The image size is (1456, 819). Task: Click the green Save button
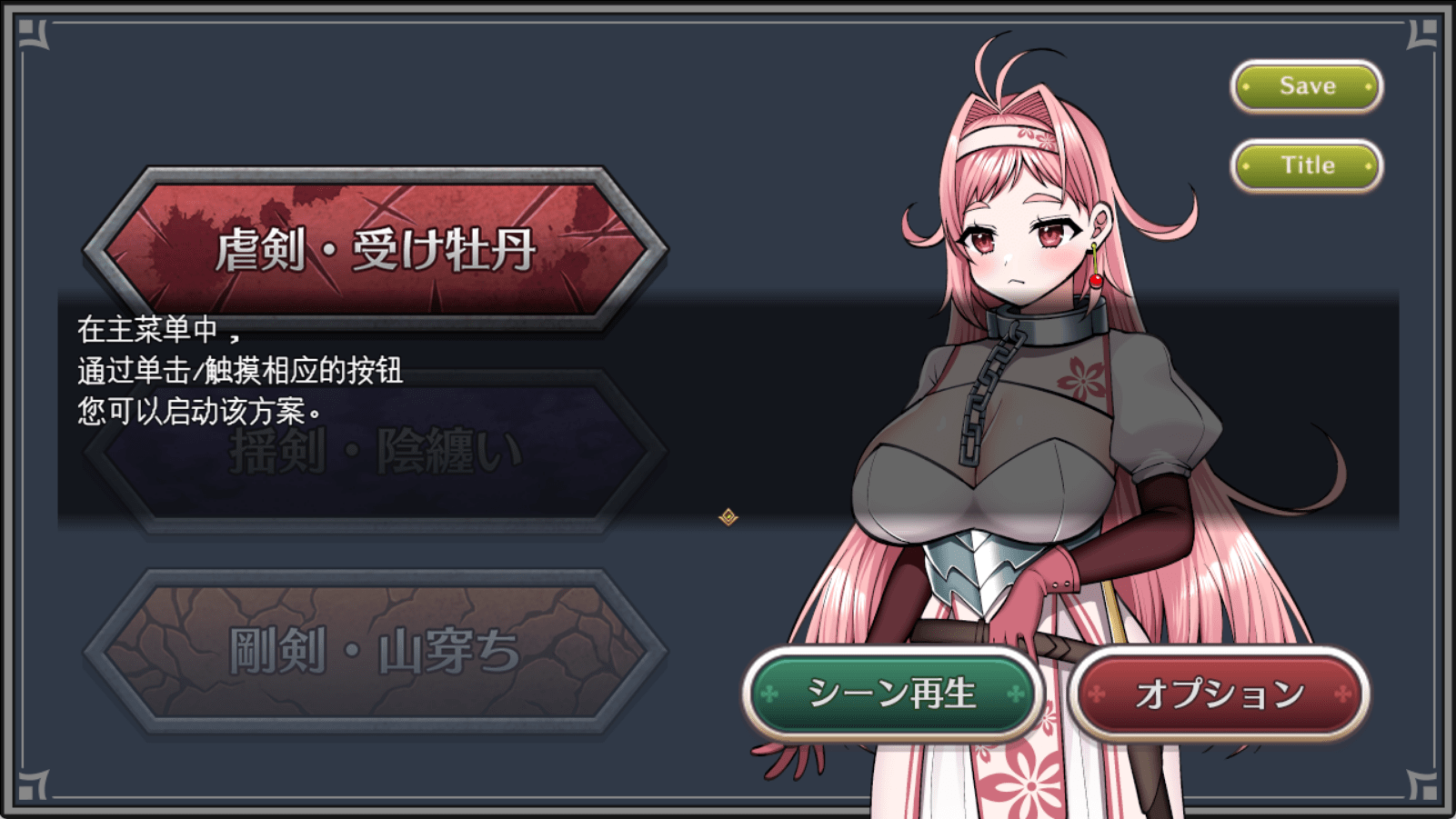1307,86
